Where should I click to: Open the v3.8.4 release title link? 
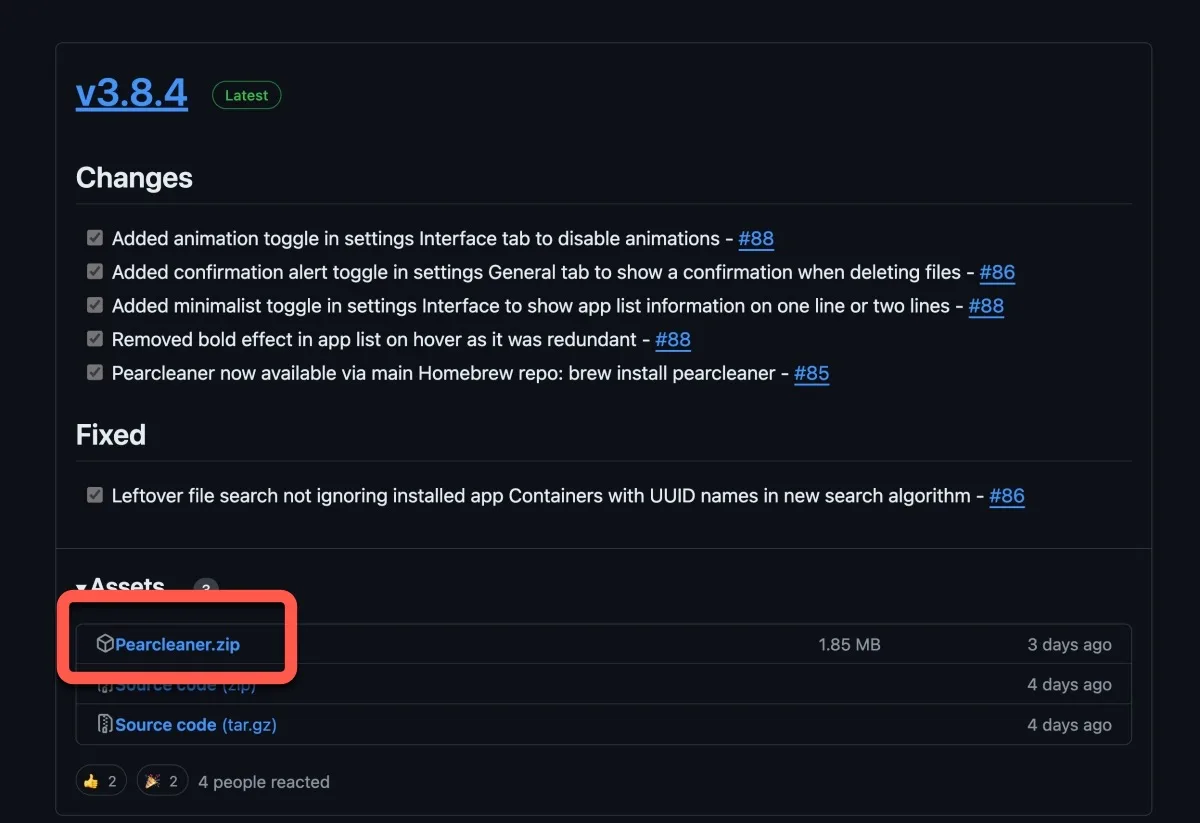[x=132, y=93]
